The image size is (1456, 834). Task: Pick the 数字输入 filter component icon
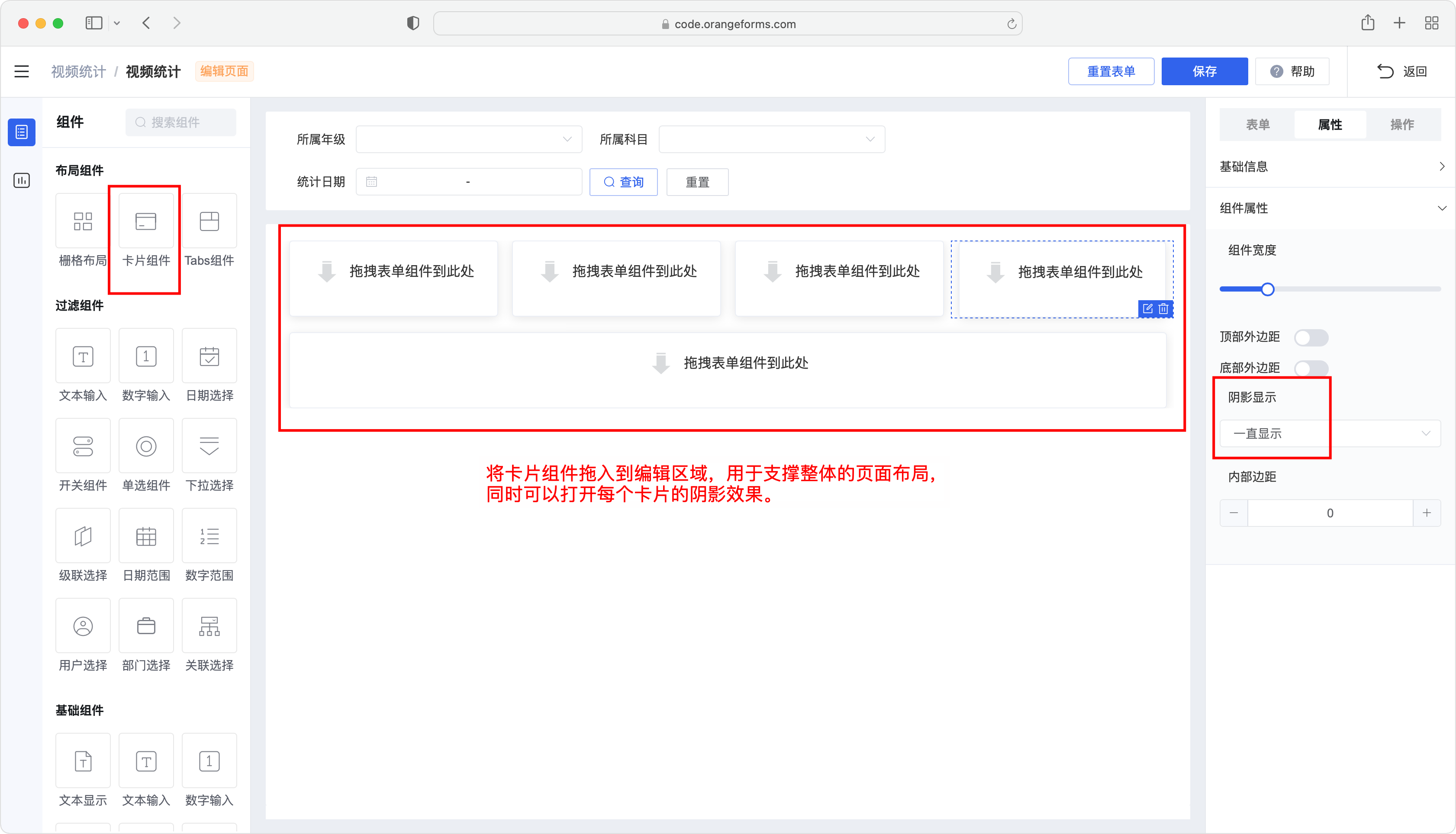145,356
